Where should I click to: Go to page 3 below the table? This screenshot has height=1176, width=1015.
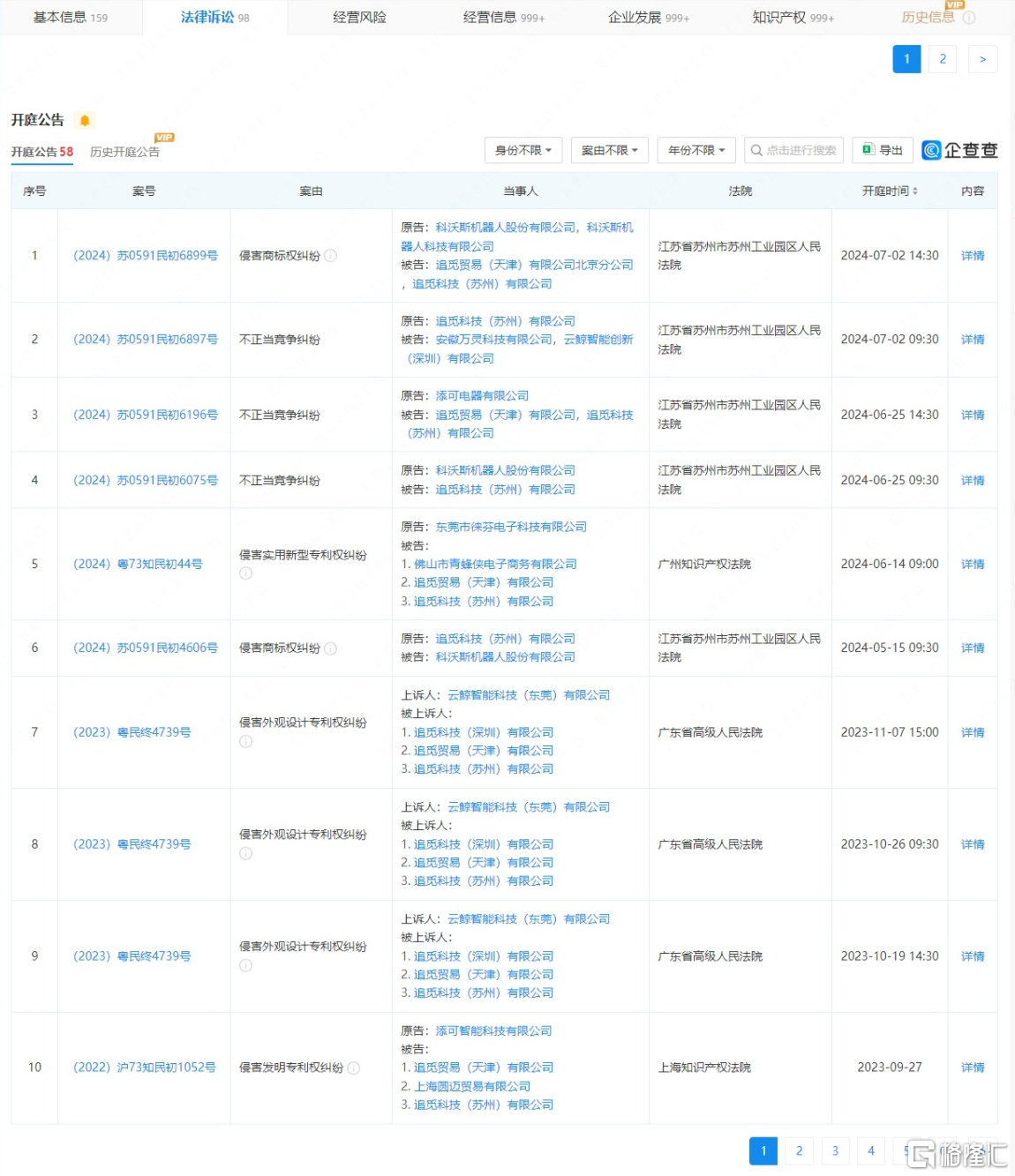coord(835,1151)
